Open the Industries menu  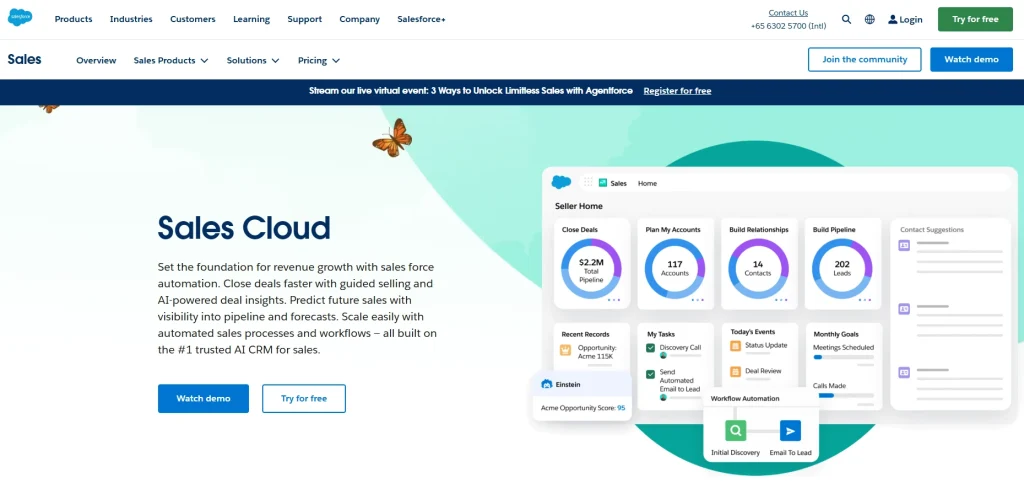click(131, 19)
